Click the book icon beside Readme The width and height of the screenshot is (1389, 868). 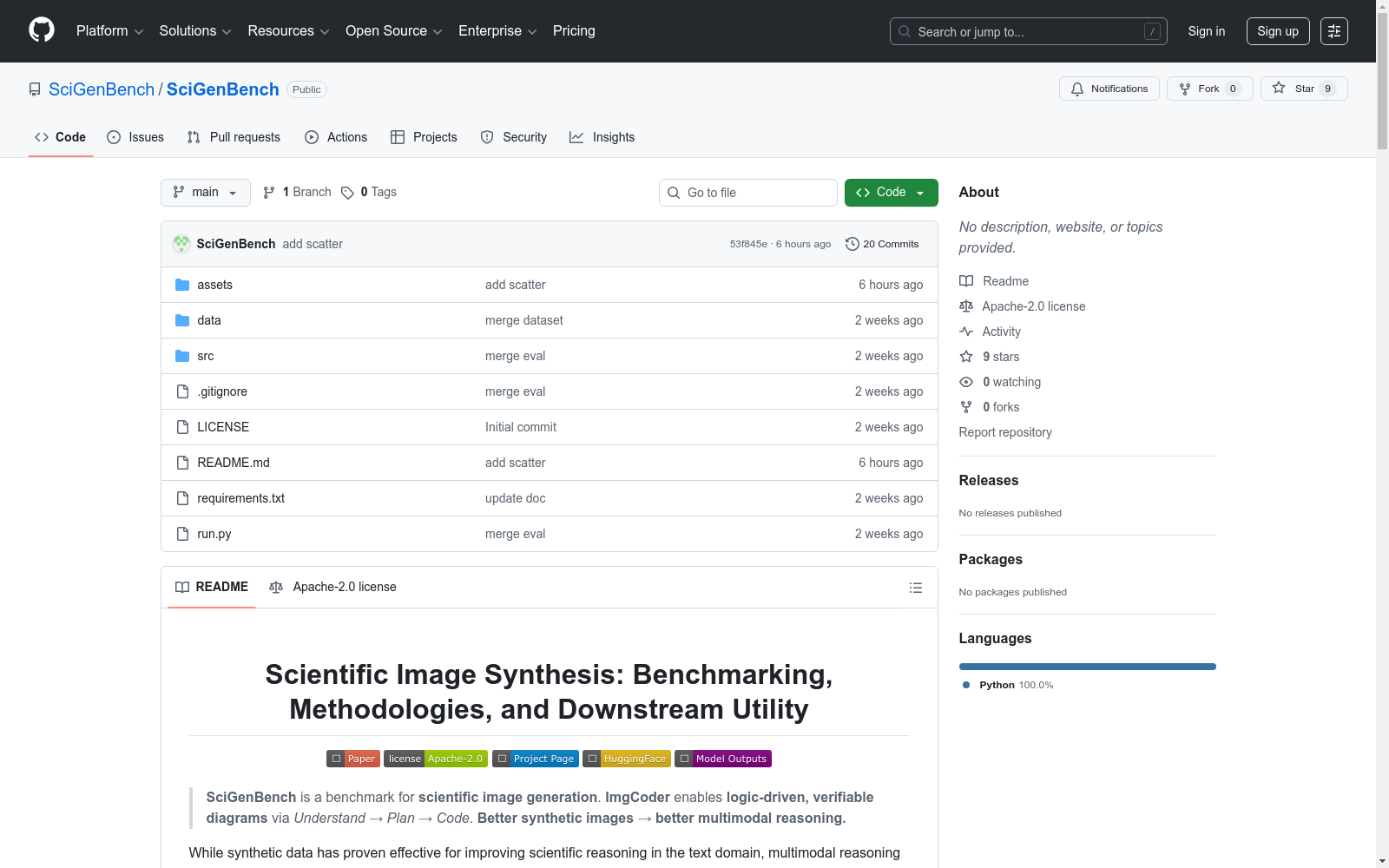coord(966,281)
